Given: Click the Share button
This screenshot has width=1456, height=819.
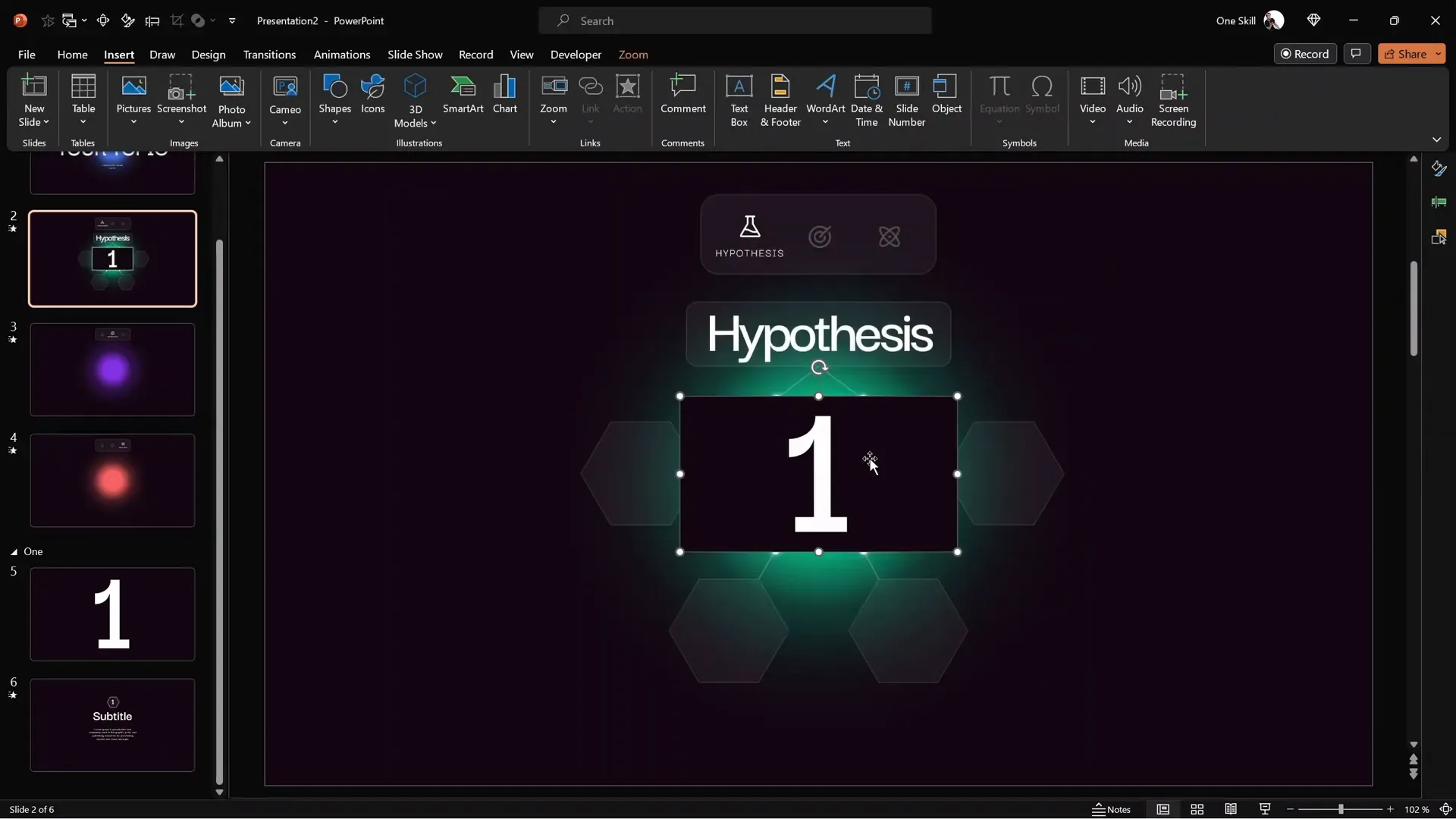Looking at the screenshot, I should tap(1405, 54).
